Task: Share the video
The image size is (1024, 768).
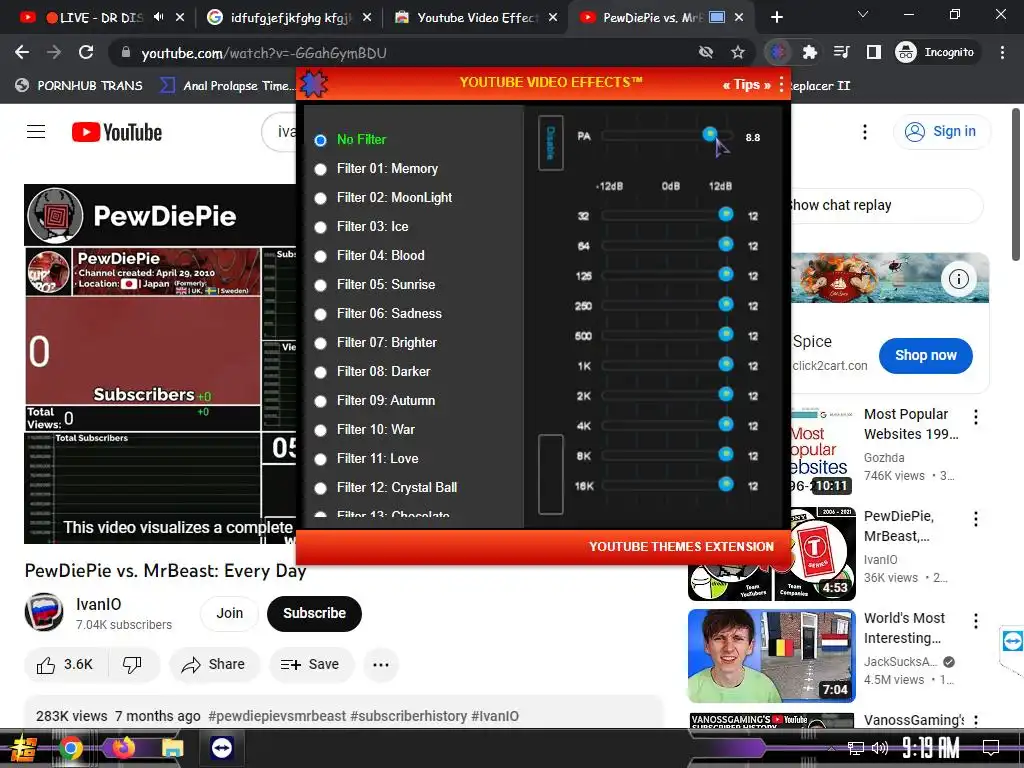Action: [213, 665]
